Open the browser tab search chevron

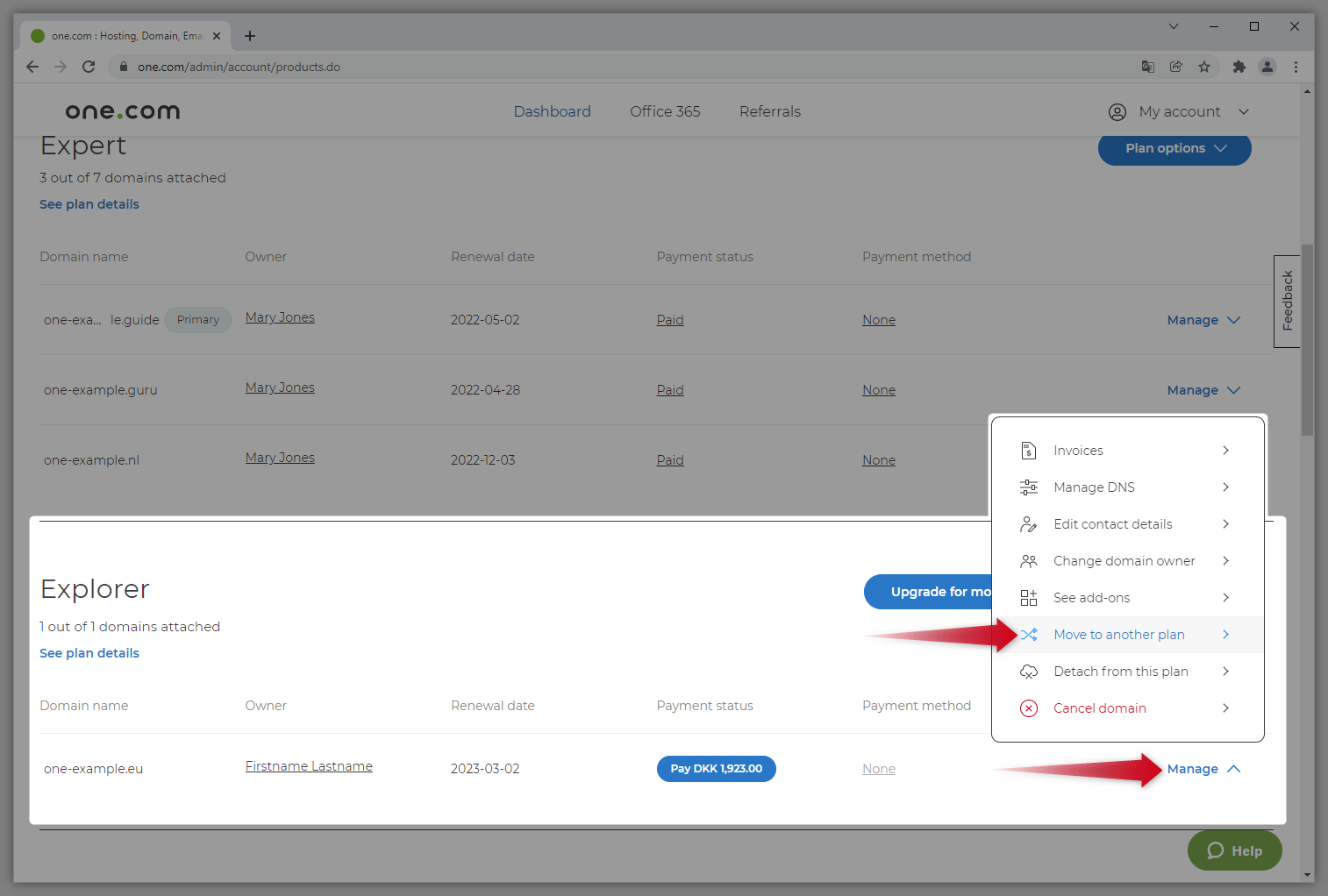(x=1173, y=26)
